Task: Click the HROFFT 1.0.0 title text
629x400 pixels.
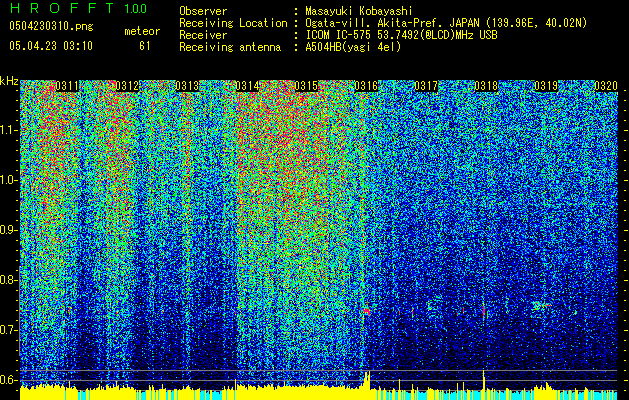Action: click(78, 8)
